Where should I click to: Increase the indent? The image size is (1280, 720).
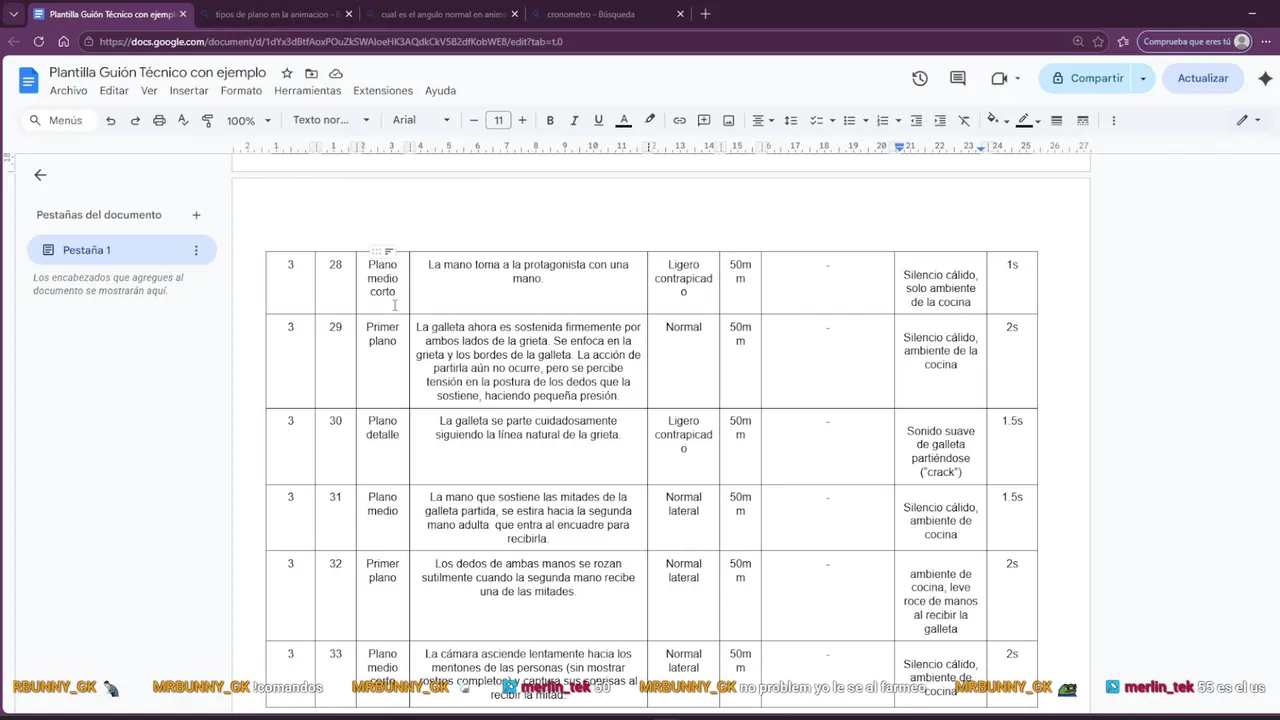[940, 120]
